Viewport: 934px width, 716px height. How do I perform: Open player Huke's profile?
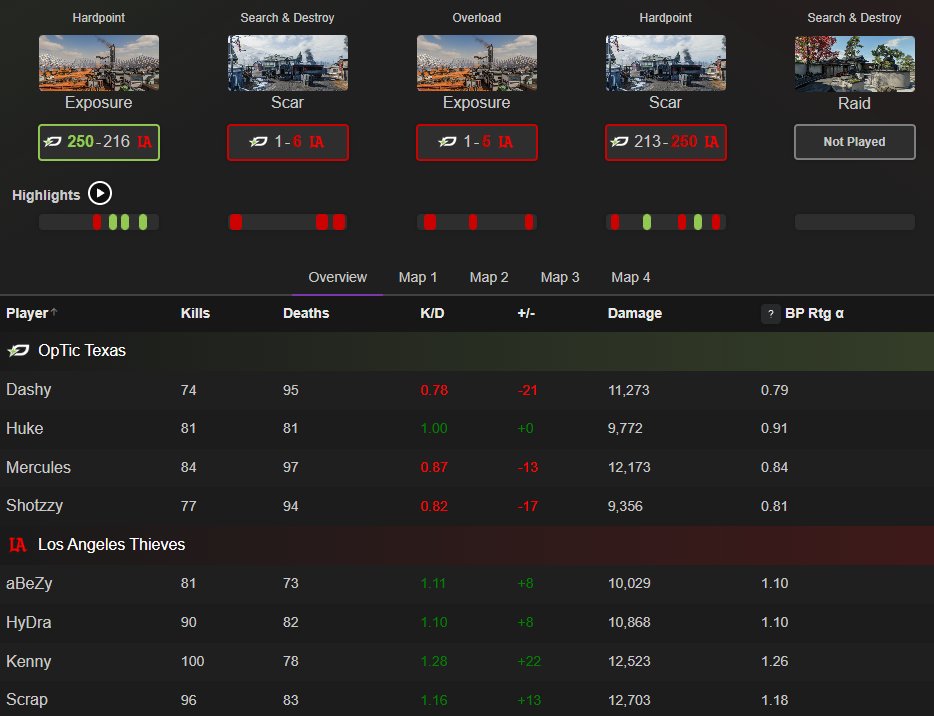(24, 428)
